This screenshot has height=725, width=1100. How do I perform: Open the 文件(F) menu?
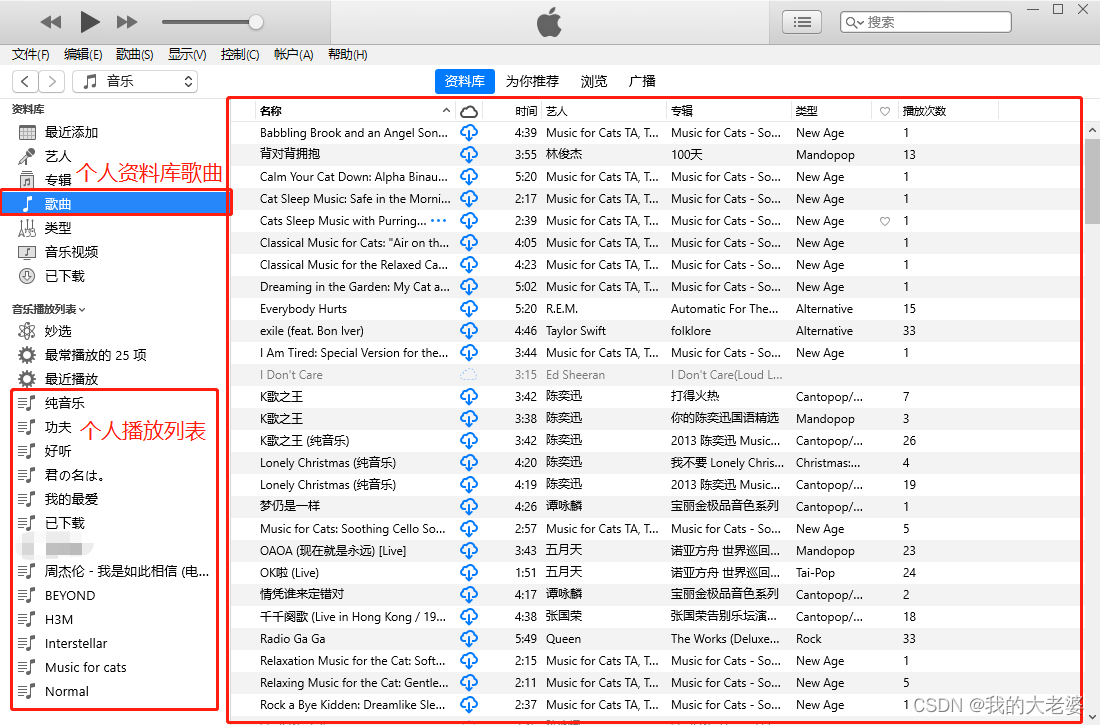click(x=30, y=55)
